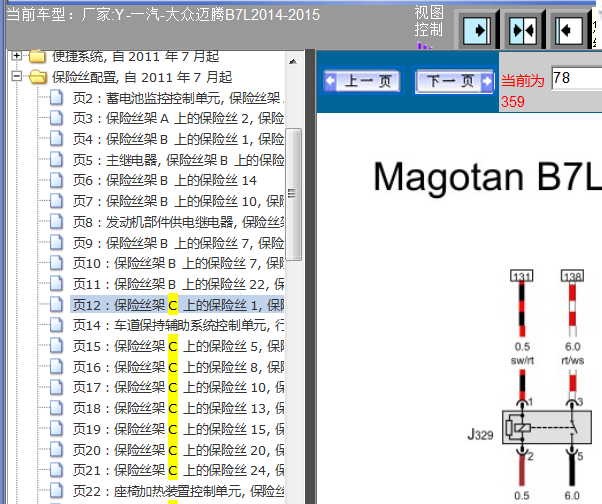Click the document icon beside 页9
The image size is (602, 504).
(56, 243)
